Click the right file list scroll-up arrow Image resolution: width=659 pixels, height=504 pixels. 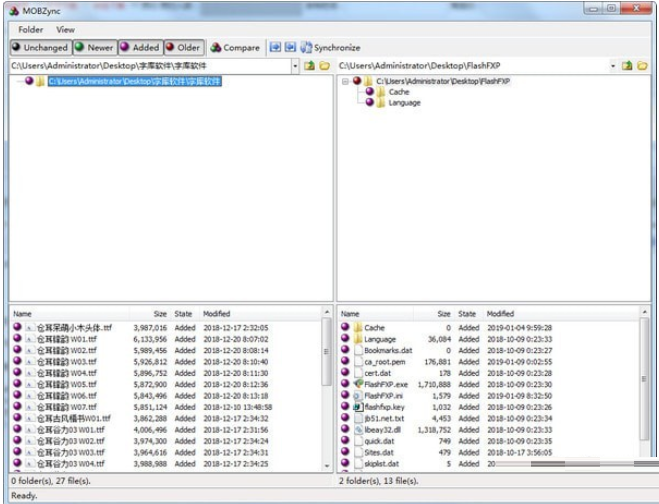coord(644,312)
